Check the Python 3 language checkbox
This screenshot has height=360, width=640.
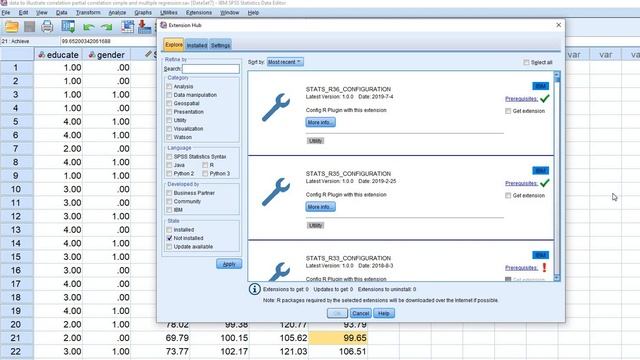click(205, 173)
